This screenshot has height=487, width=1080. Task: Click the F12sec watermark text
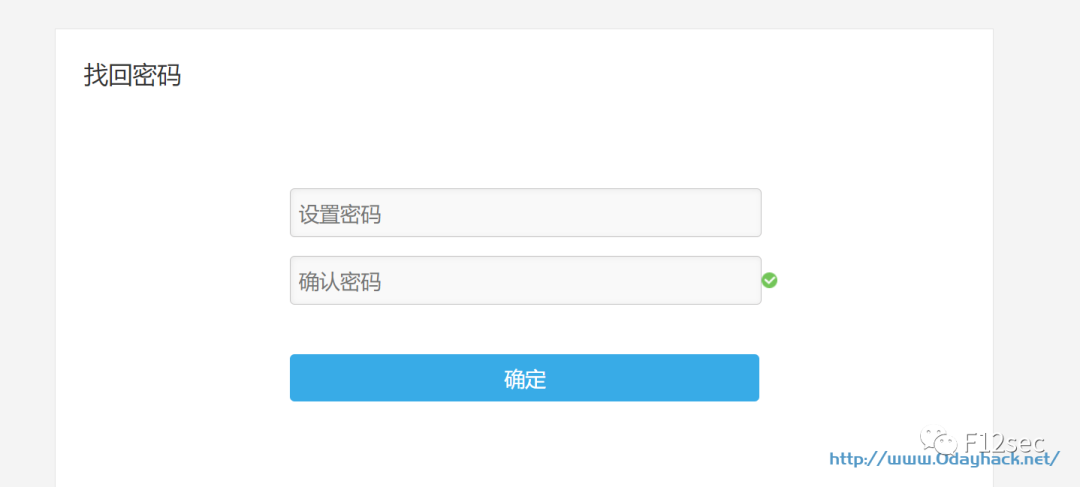point(1003,441)
